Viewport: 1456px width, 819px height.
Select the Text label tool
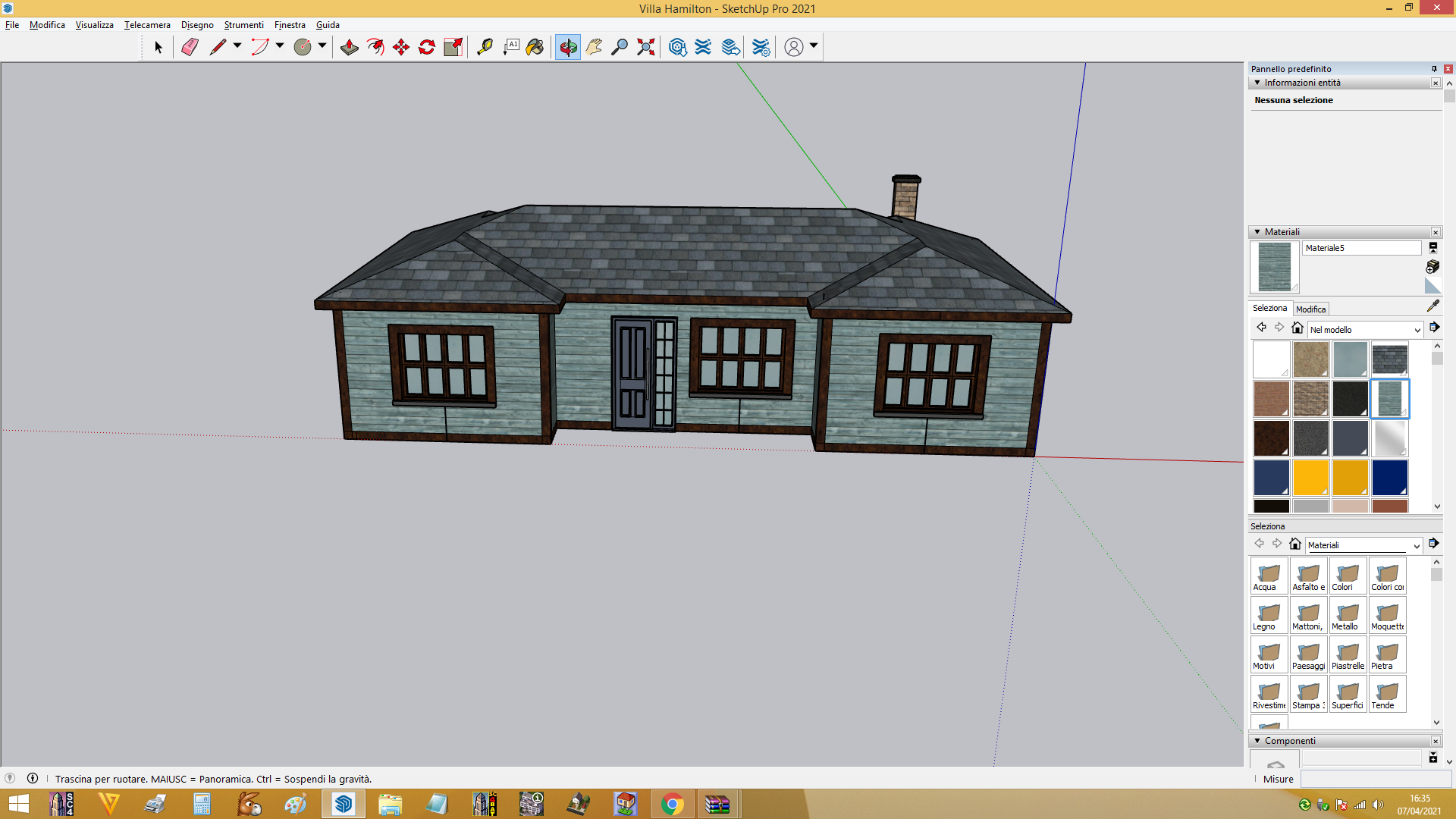[511, 47]
